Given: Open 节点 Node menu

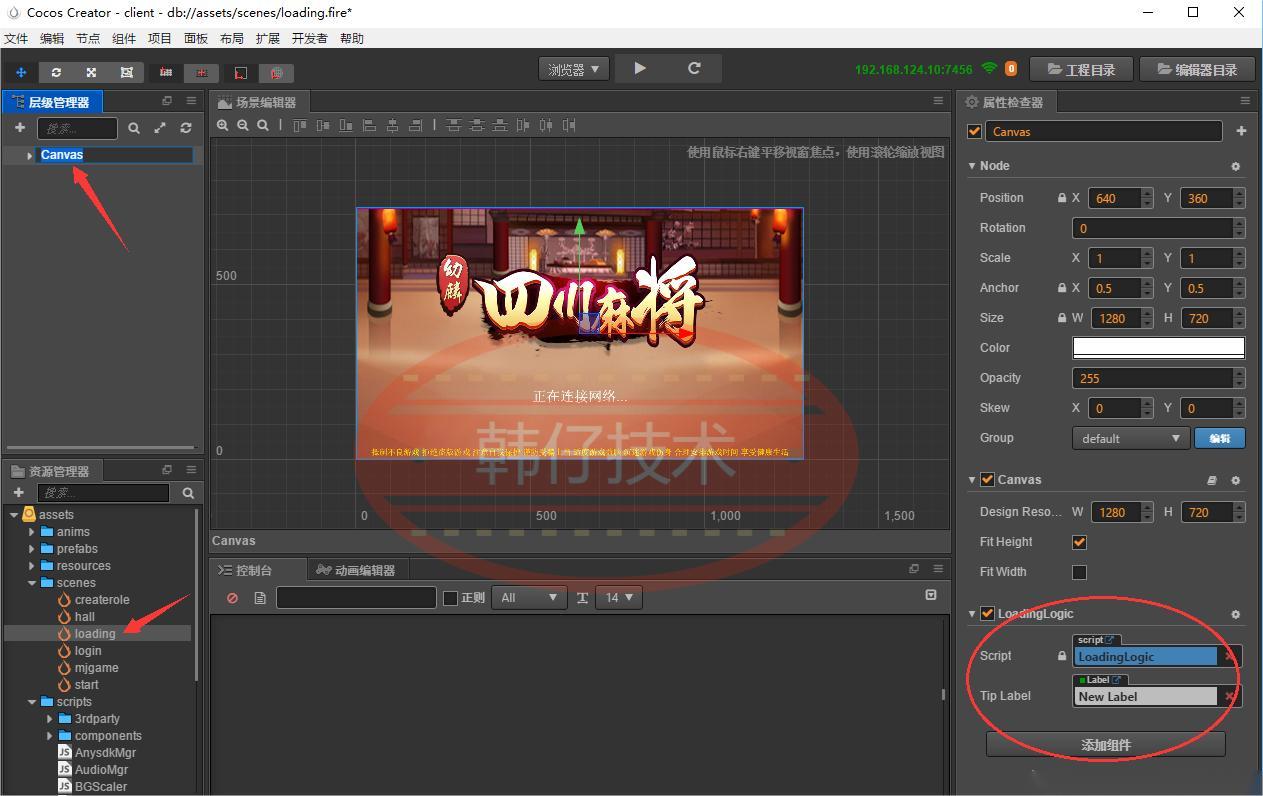Looking at the screenshot, I should coord(88,38).
